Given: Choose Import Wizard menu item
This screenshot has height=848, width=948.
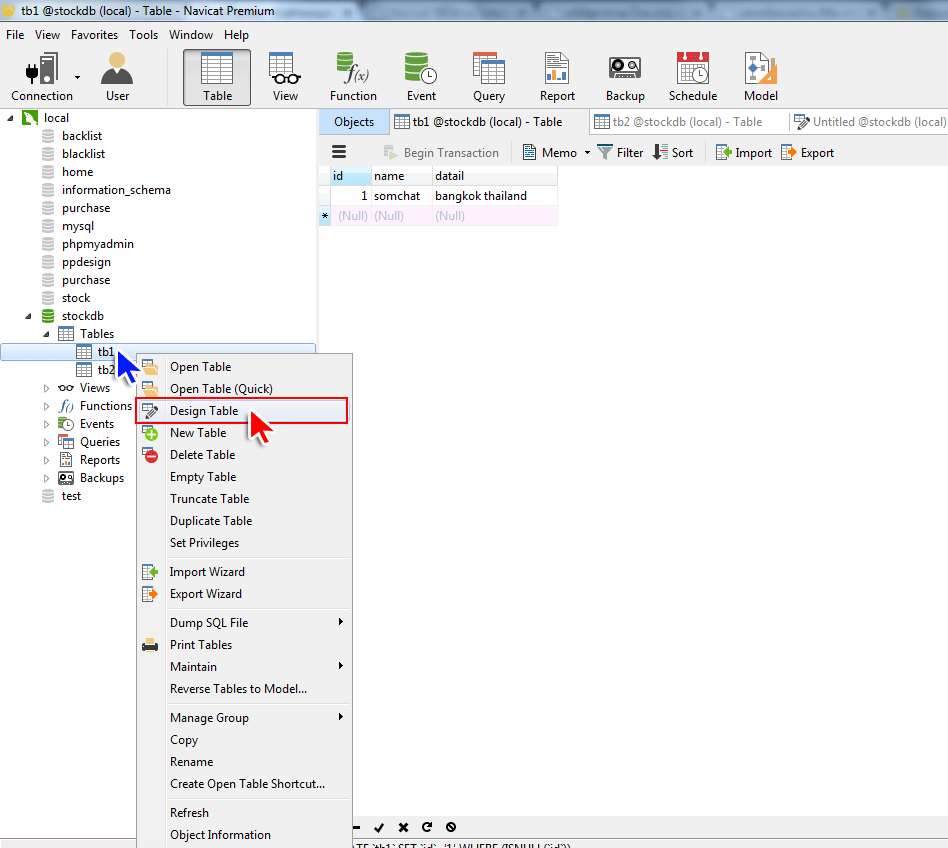Looking at the screenshot, I should coord(244,572).
